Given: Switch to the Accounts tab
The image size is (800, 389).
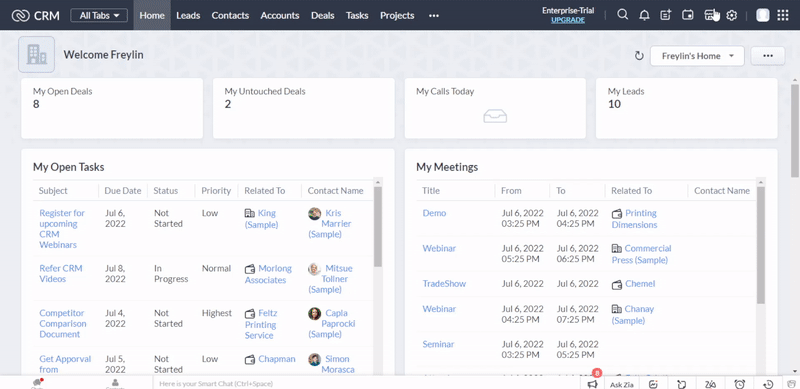Looking at the screenshot, I should click(280, 15).
